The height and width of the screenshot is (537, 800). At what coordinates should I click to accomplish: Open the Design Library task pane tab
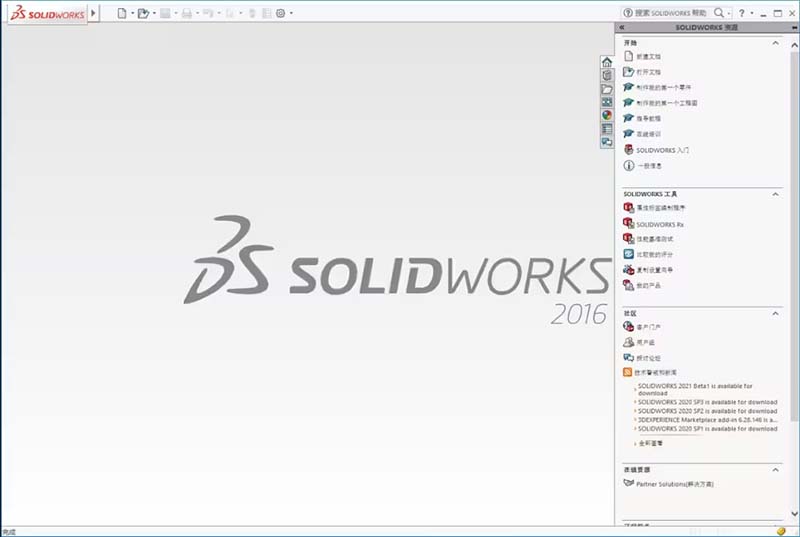[x=607, y=75]
